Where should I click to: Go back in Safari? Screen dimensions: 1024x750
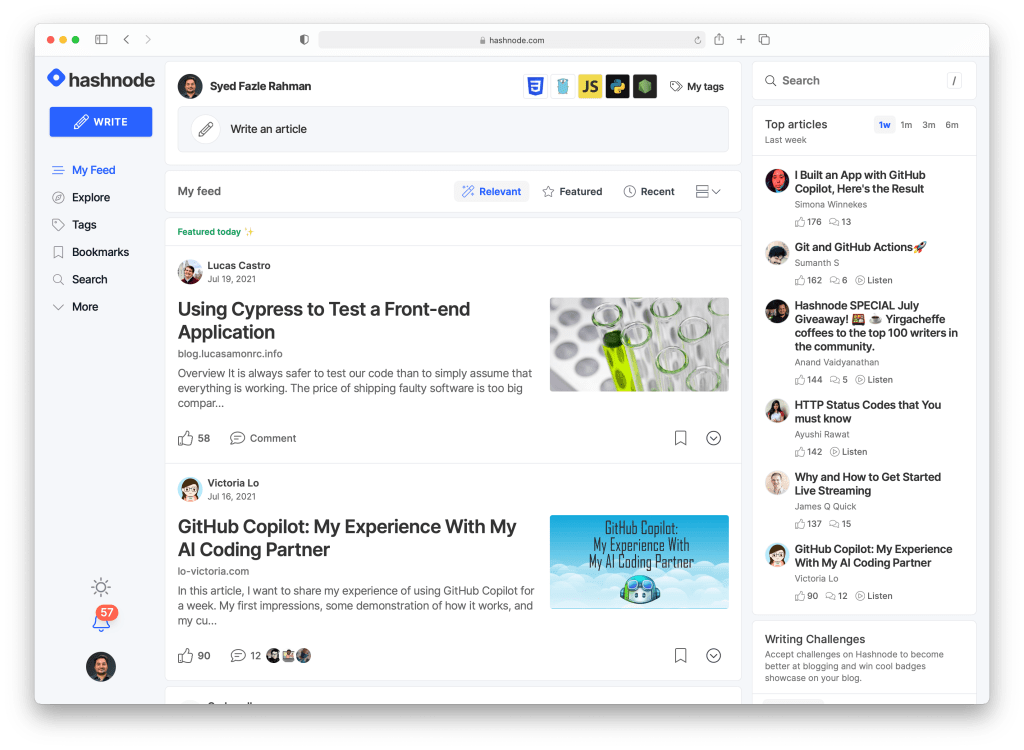[x=126, y=39]
